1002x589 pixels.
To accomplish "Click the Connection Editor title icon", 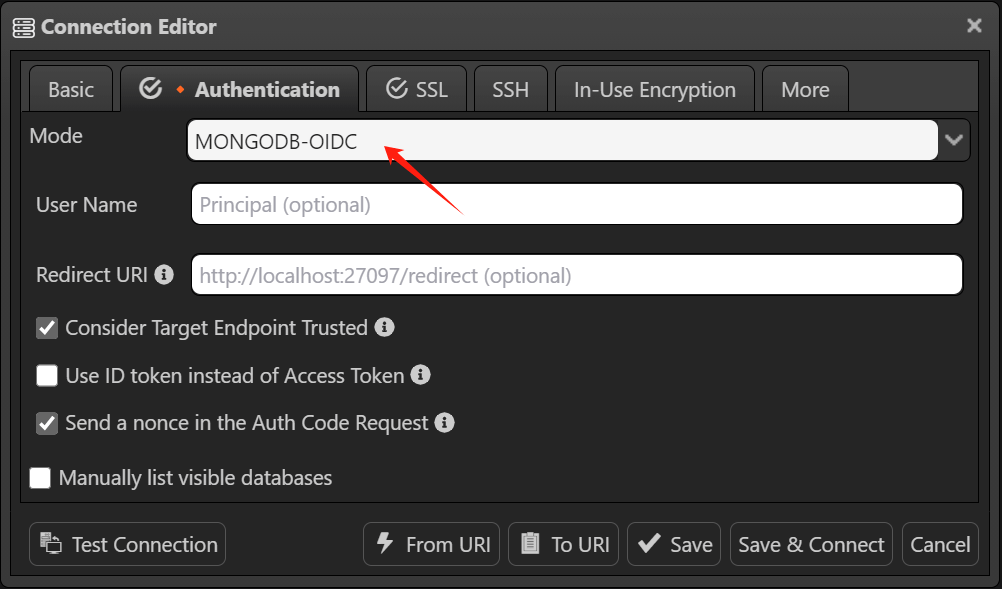I will 23,27.
